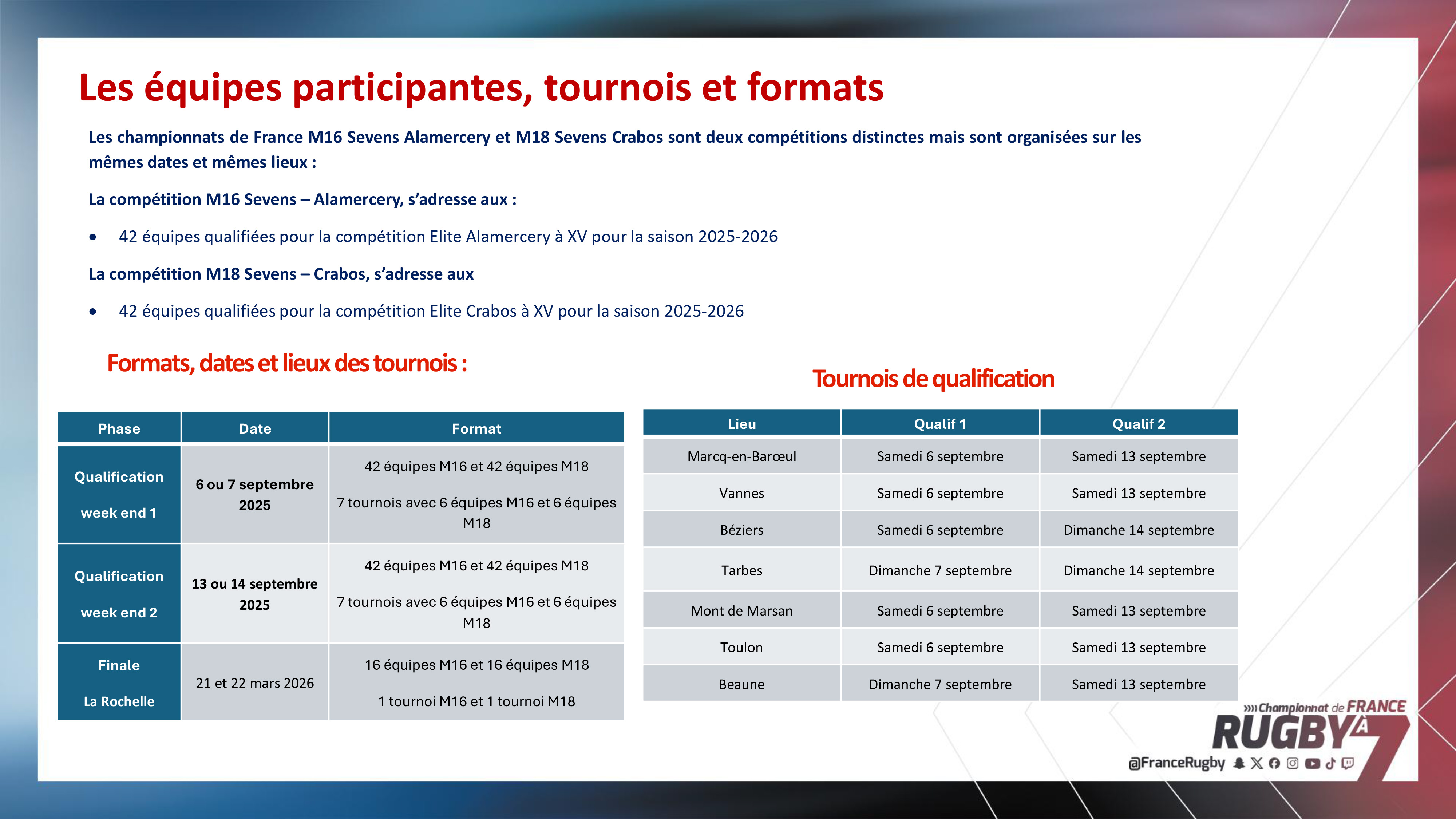Click Beaune's Qualif 1 'Dimanche 7 septembre'
The width and height of the screenshot is (1456, 819).
point(940,684)
